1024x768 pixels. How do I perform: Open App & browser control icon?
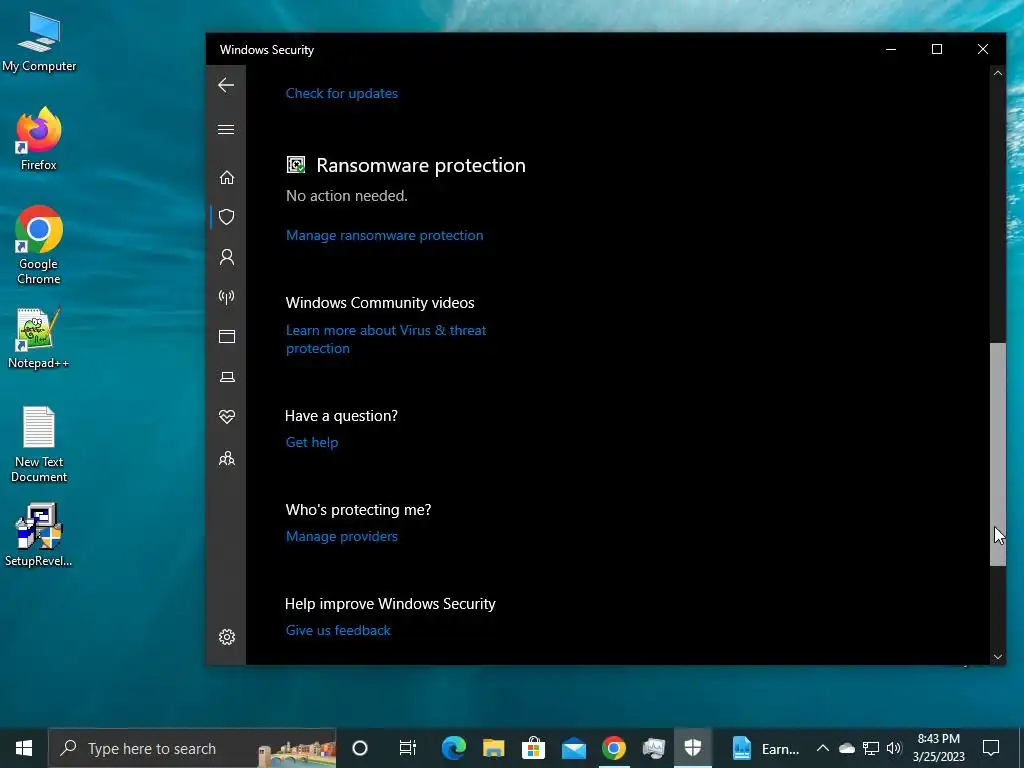coord(227,337)
